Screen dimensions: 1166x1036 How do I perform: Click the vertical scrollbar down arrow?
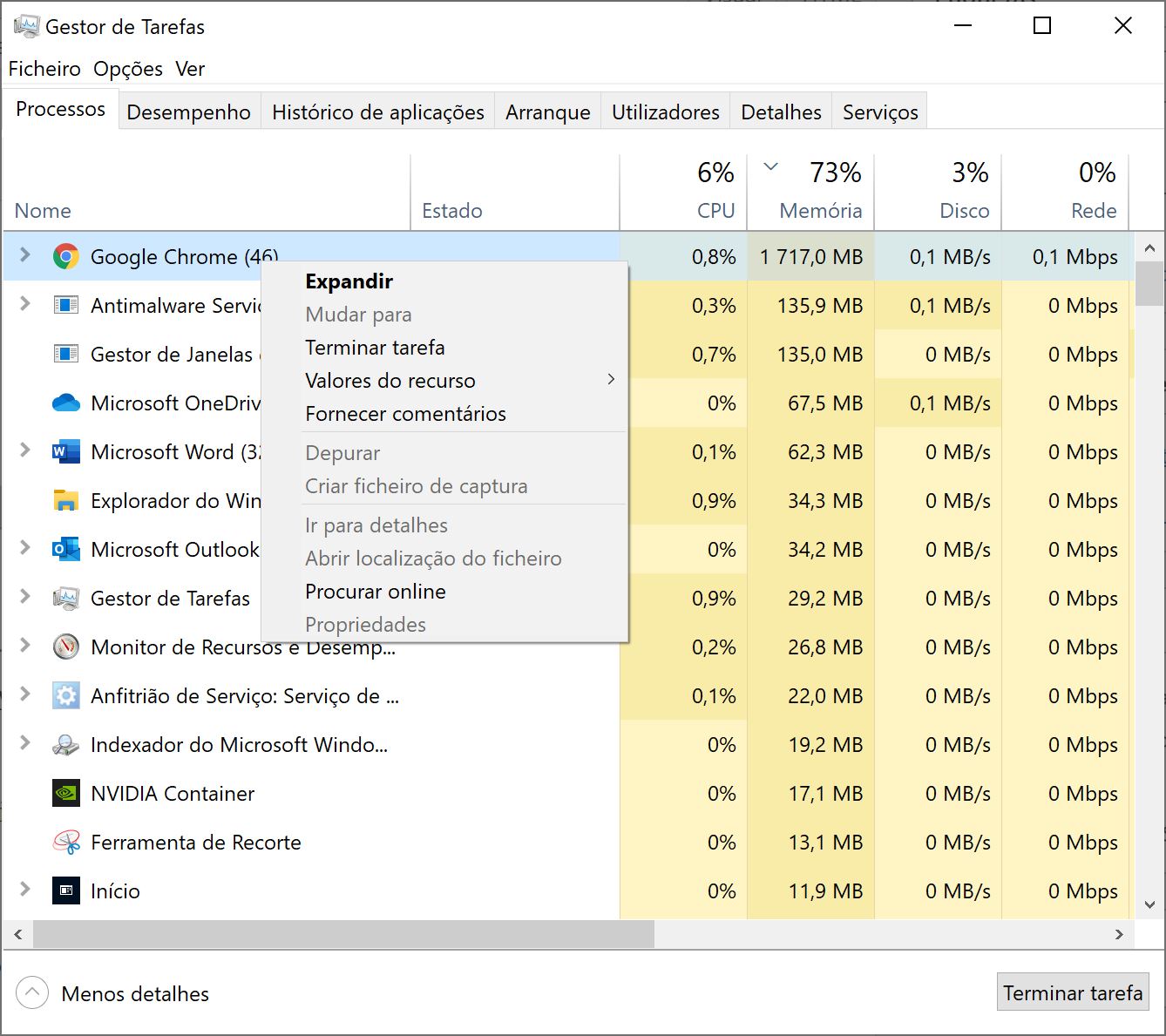[x=1149, y=904]
